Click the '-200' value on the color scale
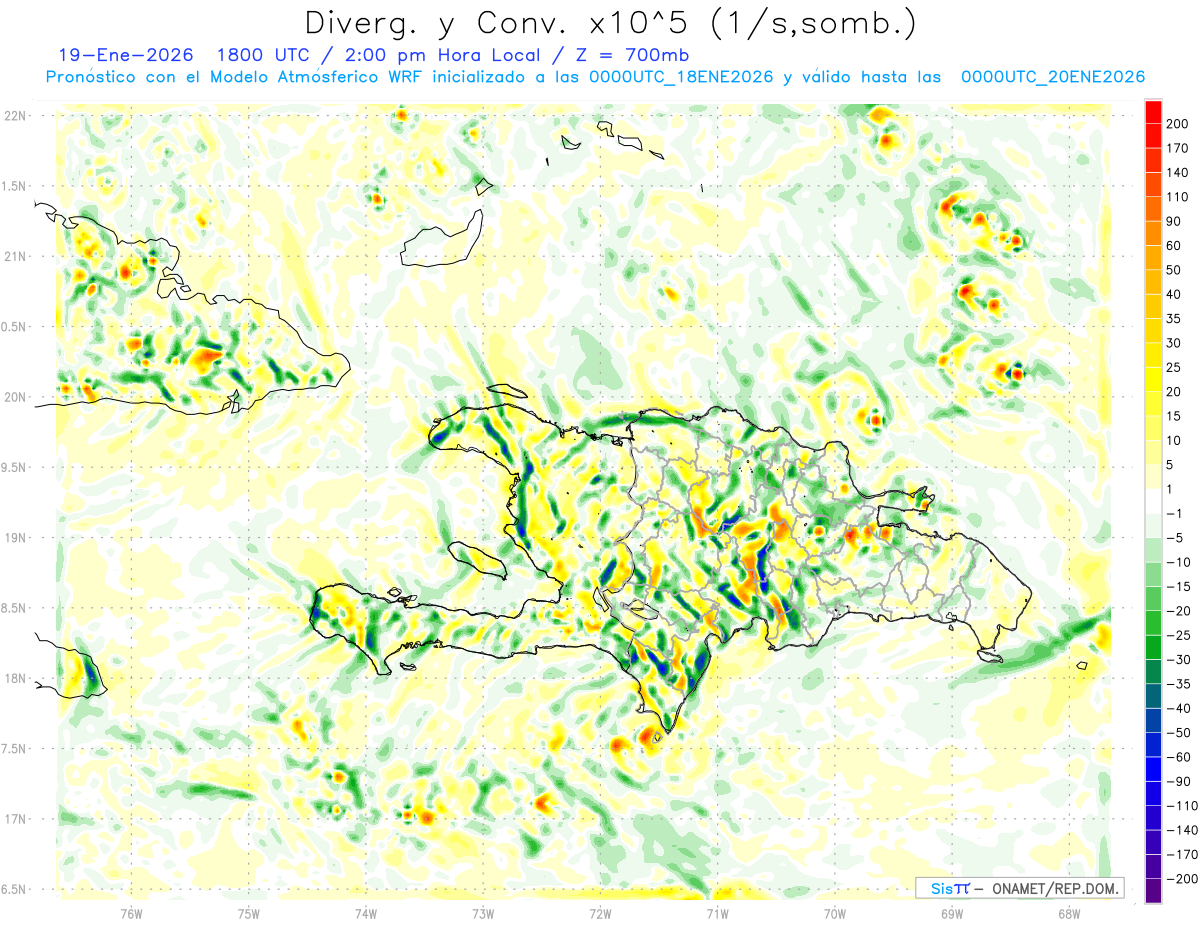Viewport: 1200px width, 927px height. point(1180,880)
